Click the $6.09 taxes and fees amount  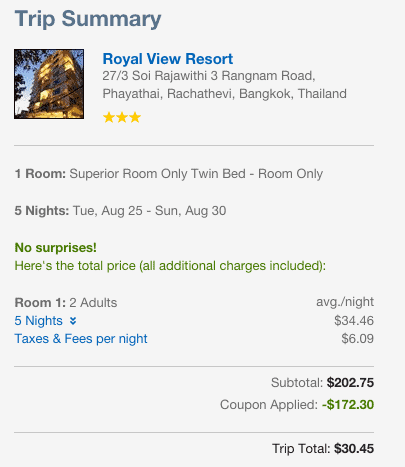(357, 339)
